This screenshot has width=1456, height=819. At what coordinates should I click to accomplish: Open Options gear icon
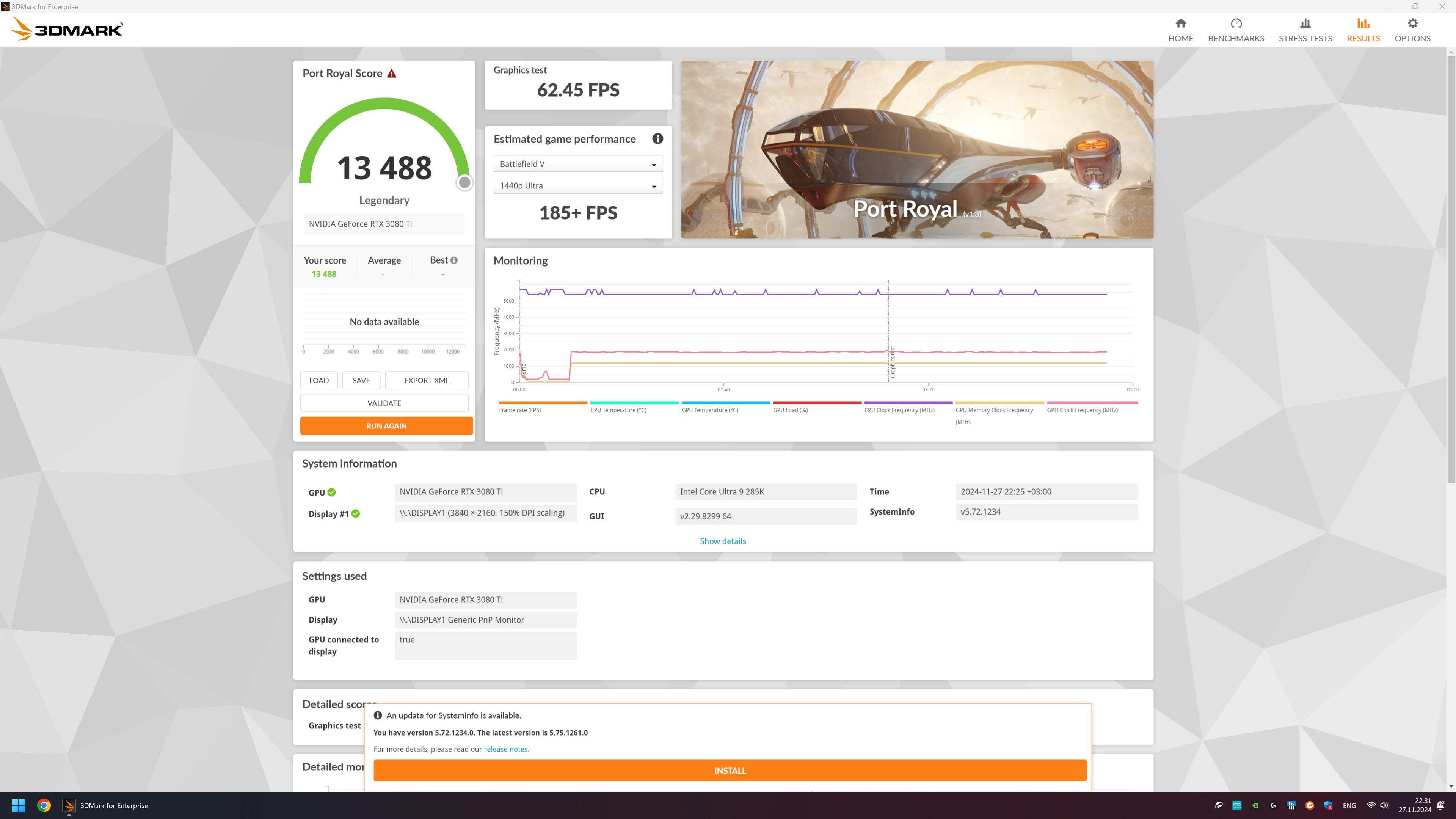1412,23
